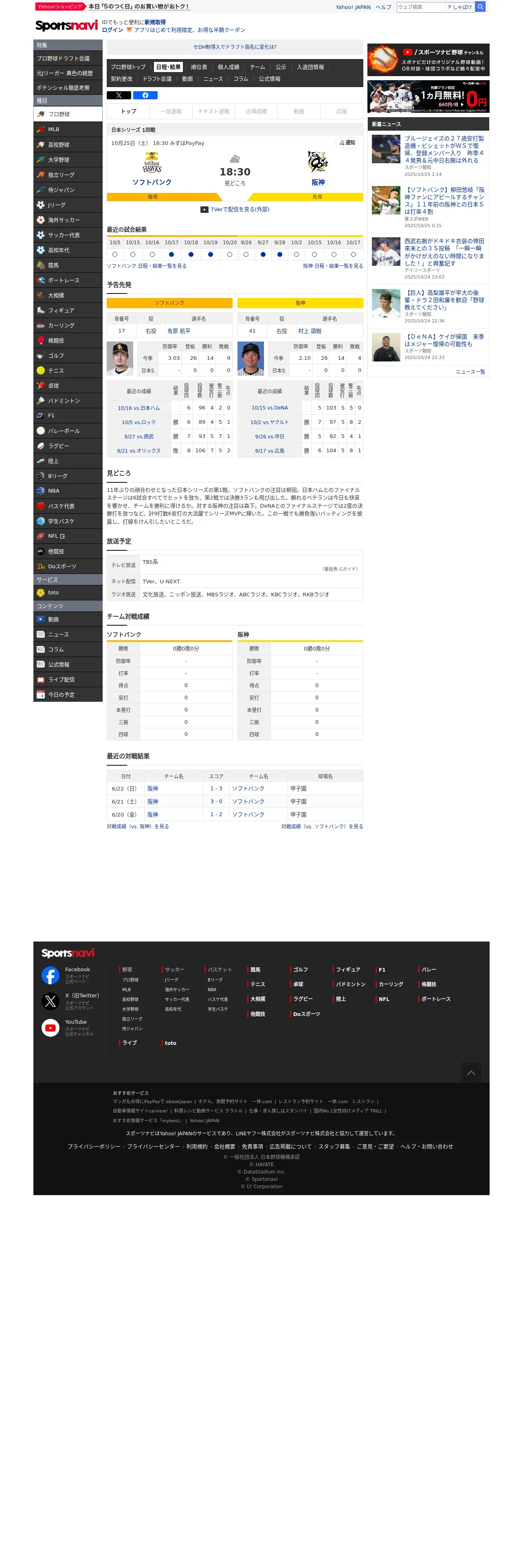Open 卓球 sidebar item

coord(68,386)
